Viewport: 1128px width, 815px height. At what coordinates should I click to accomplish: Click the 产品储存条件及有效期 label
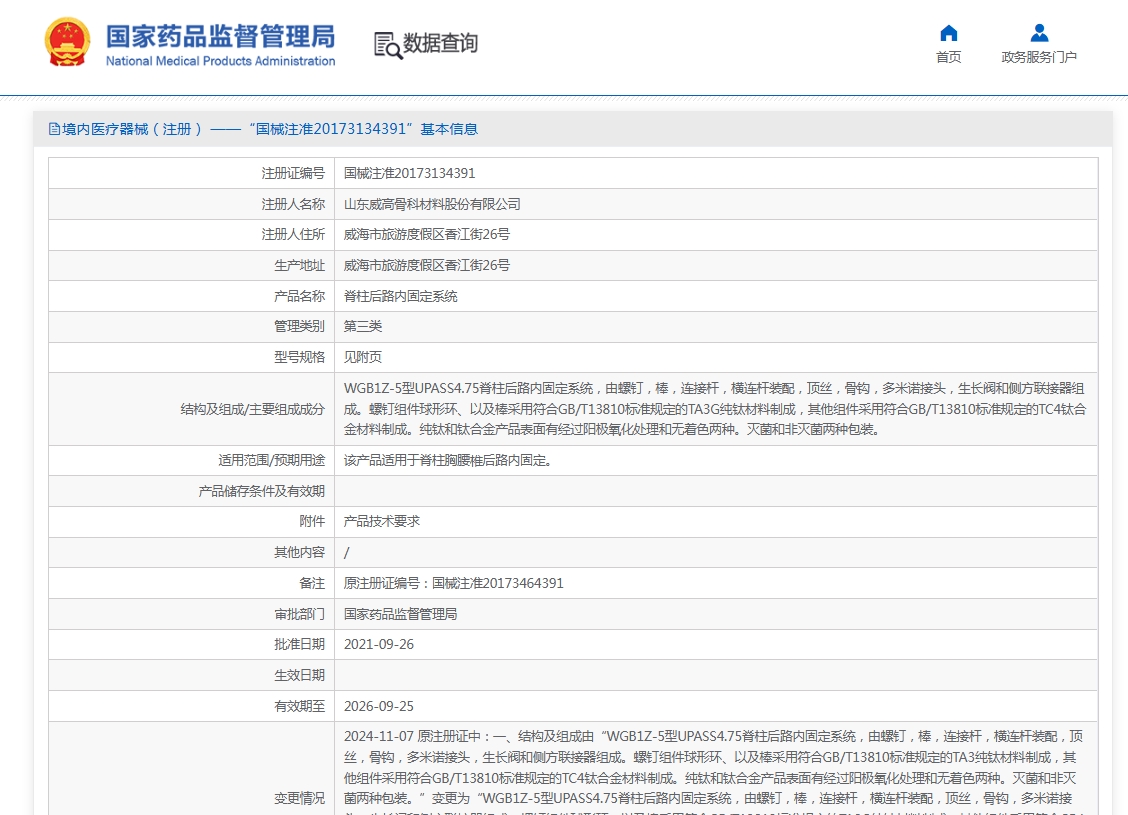point(261,491)
